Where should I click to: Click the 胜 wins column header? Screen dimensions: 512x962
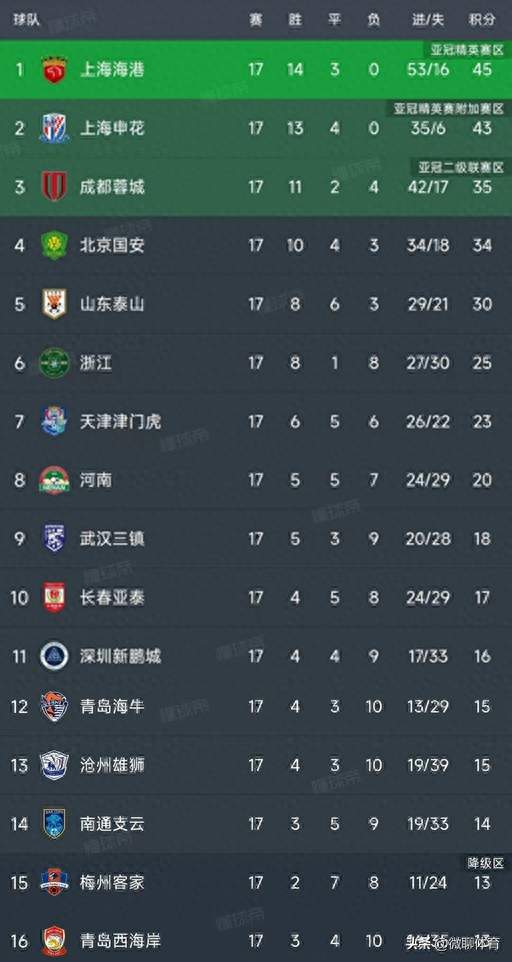pos(295,20)
